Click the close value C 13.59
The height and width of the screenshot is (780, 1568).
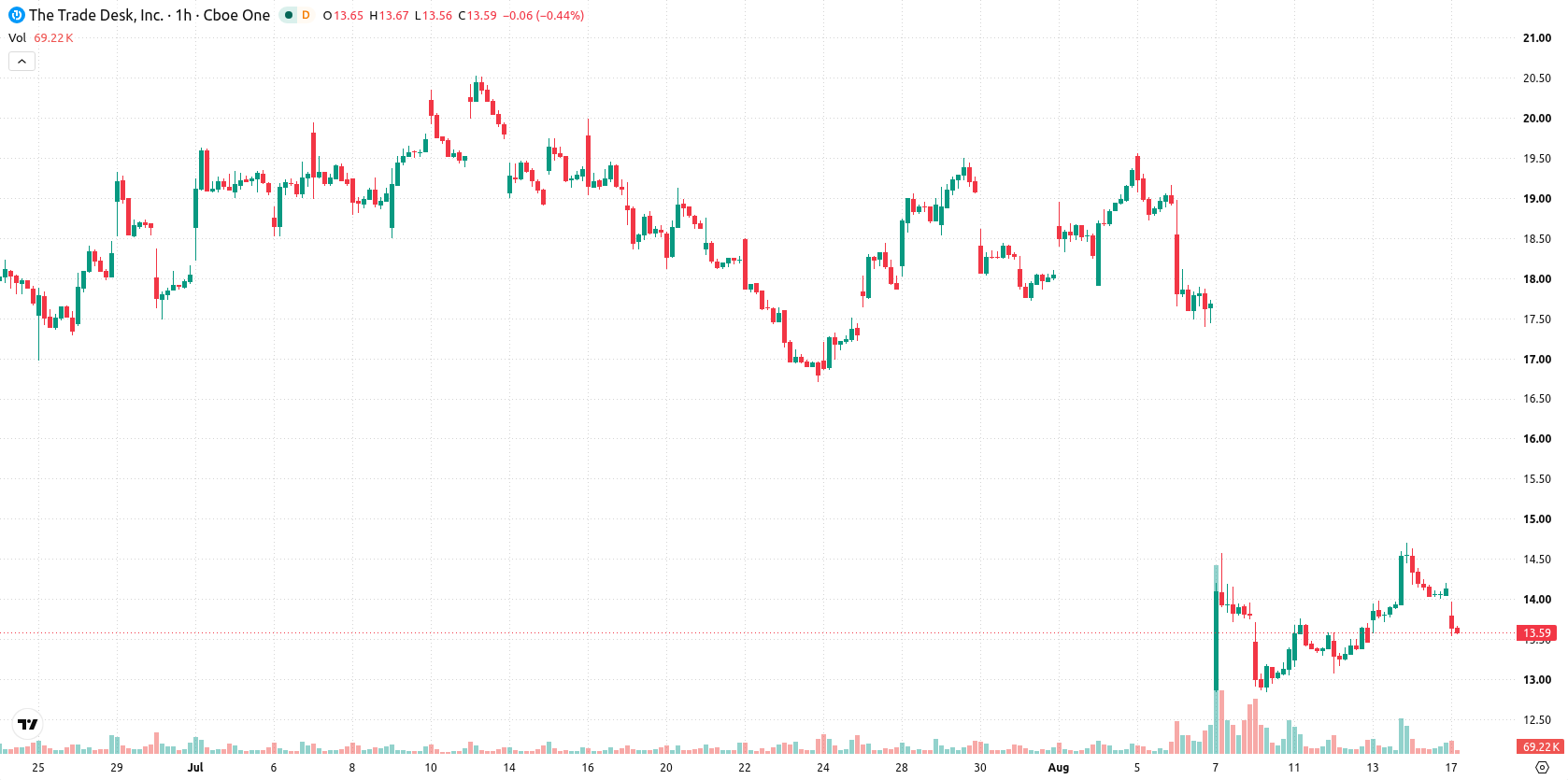[x=478, y=16]
